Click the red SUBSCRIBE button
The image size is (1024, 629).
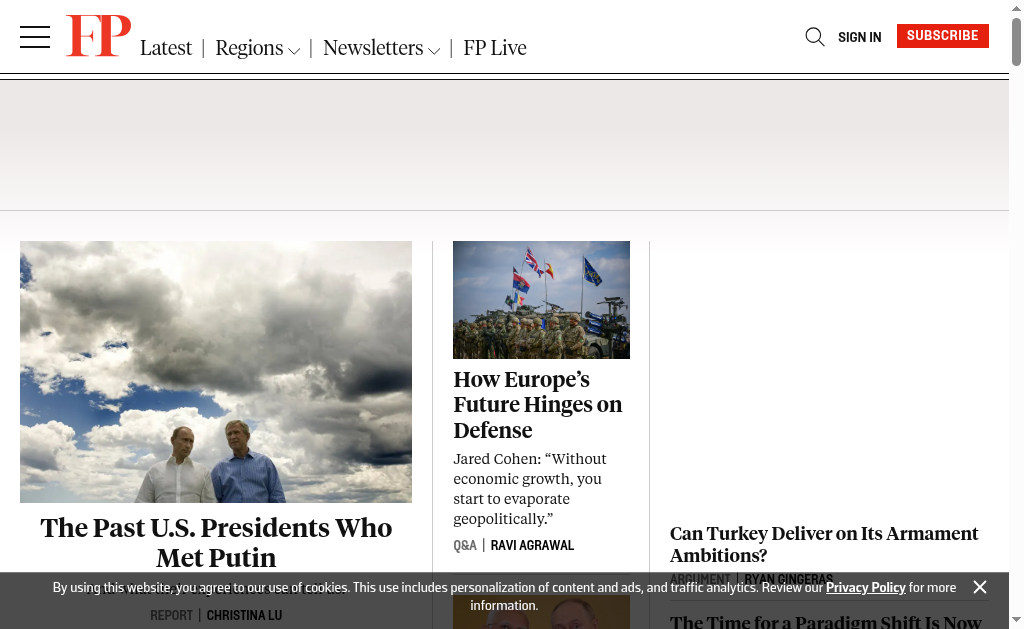(942, 36)
